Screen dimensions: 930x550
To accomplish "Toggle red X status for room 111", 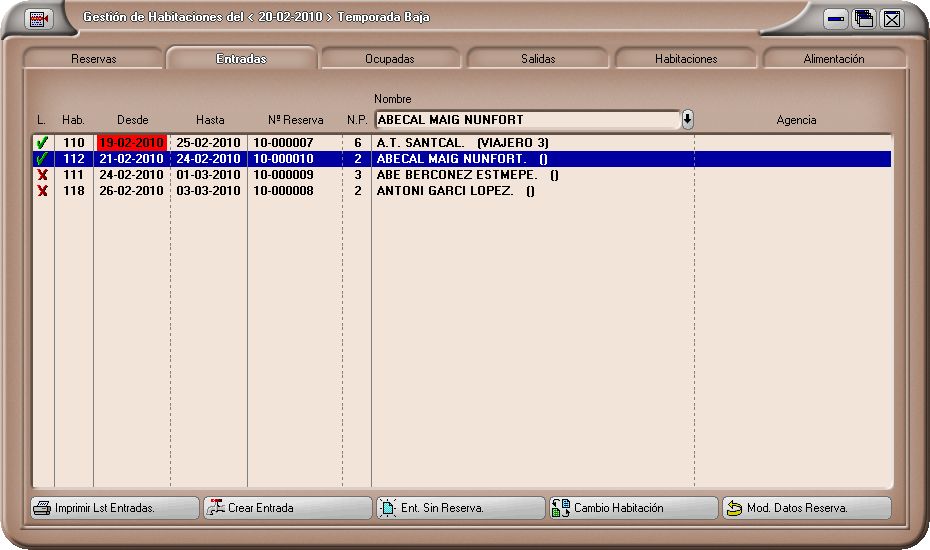I will 42,175.
